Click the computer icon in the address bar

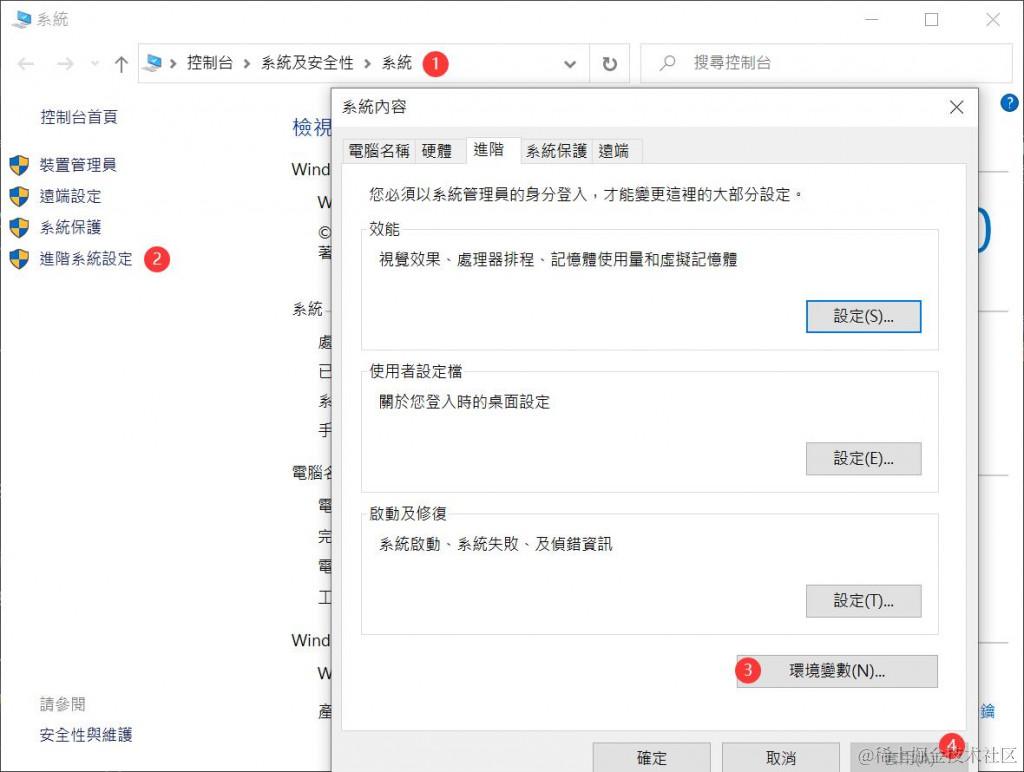155,63
